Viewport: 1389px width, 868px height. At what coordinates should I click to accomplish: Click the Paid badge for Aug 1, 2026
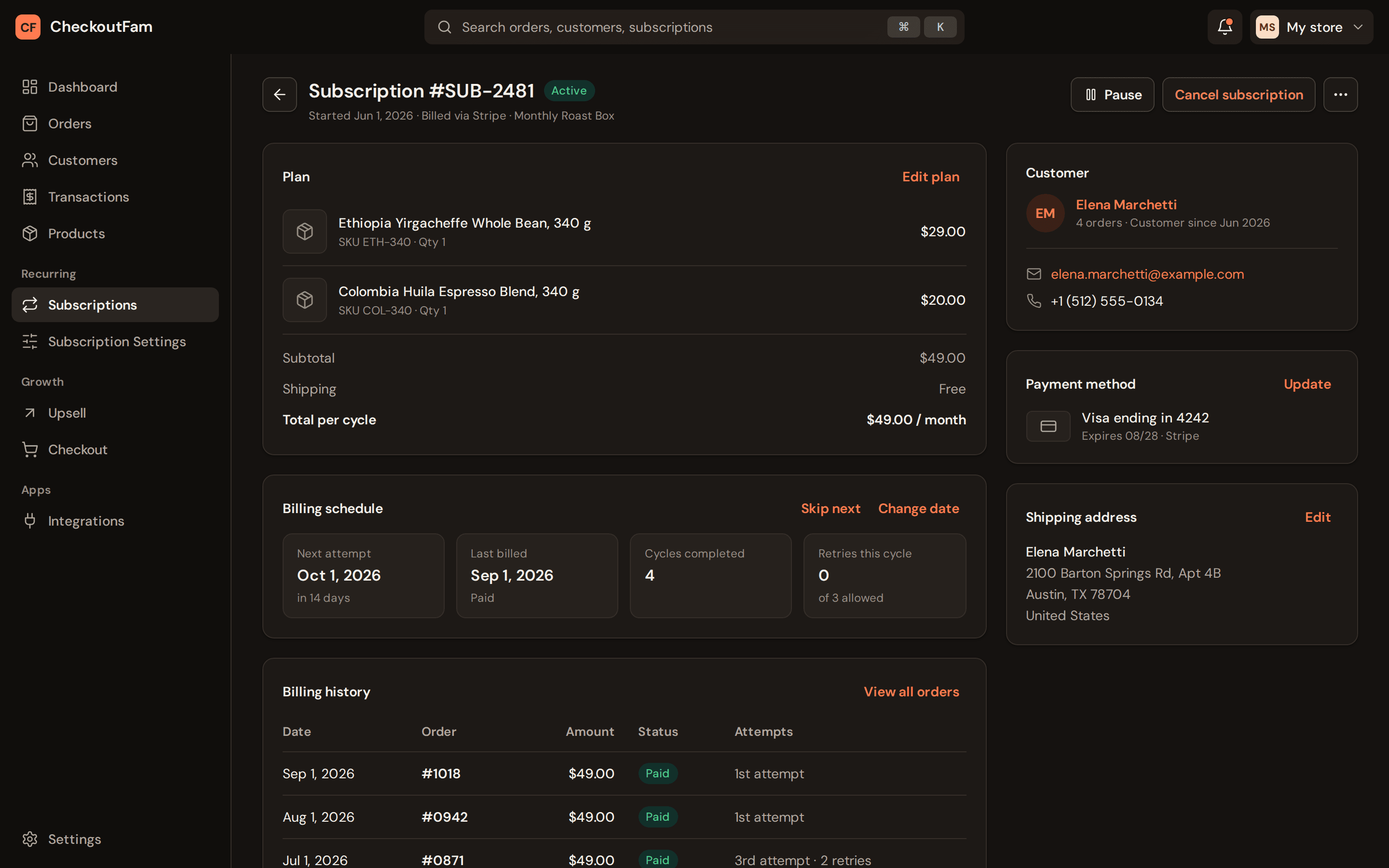[x=657, y=817]
